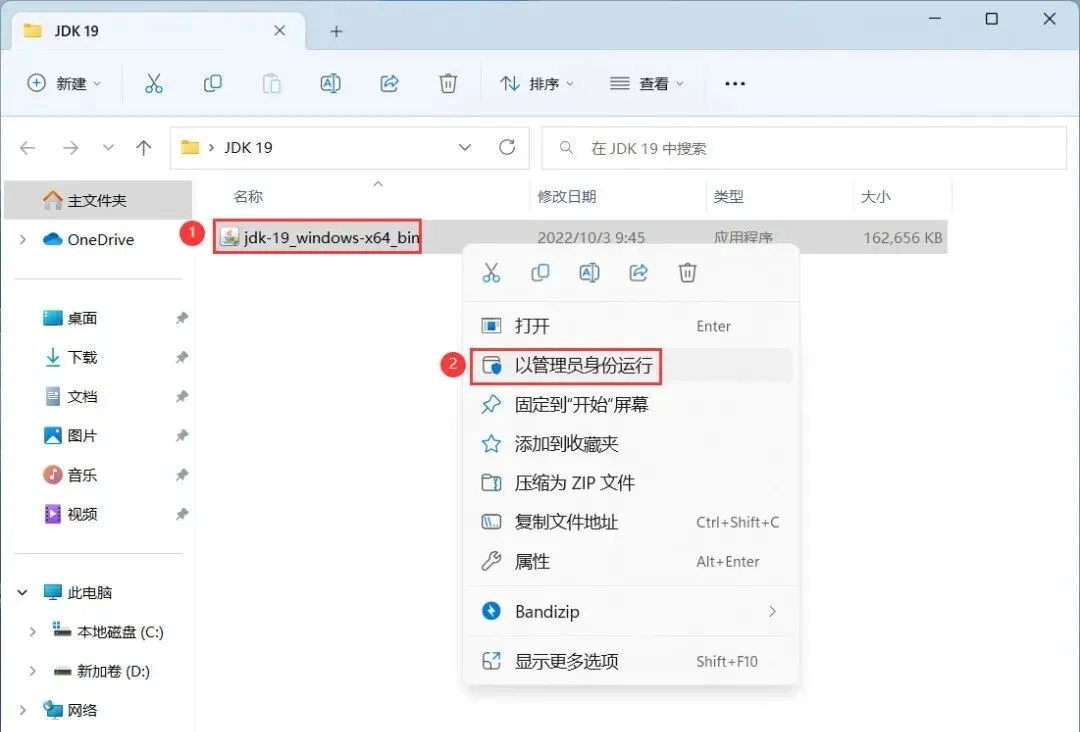The image size is (1080, 732).
Task: Click the folder icon in the address bar
Action: click(189, 147)
